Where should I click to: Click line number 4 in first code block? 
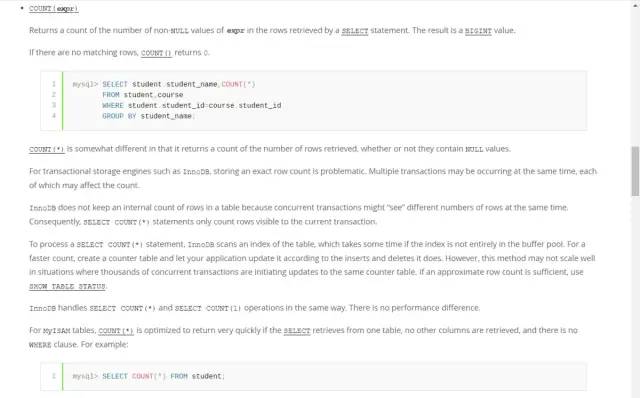53,116
